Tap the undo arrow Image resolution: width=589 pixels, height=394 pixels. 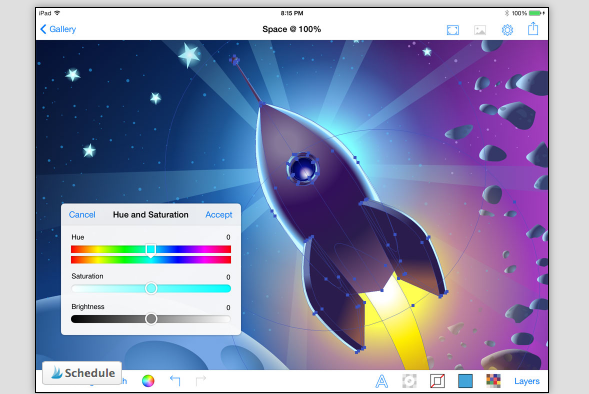(x=175, y=380)
